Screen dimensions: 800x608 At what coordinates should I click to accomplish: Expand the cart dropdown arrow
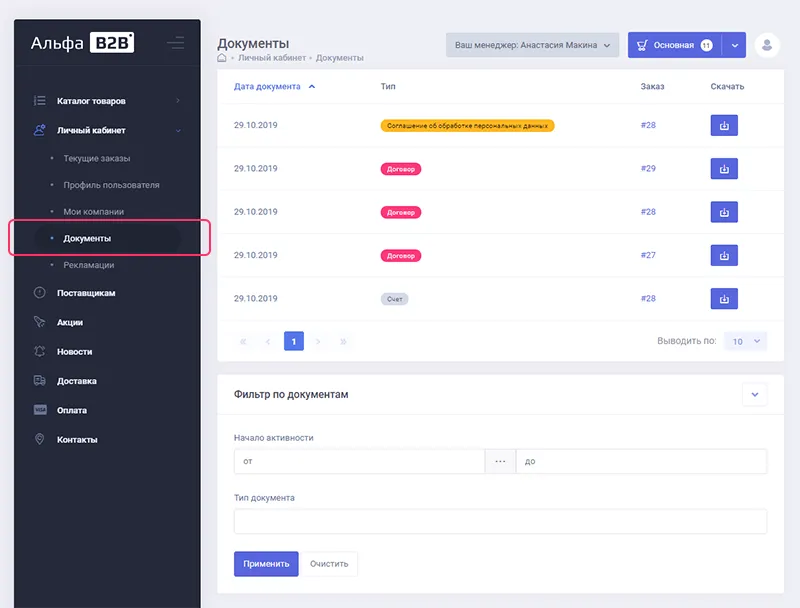tap(735, 45)
